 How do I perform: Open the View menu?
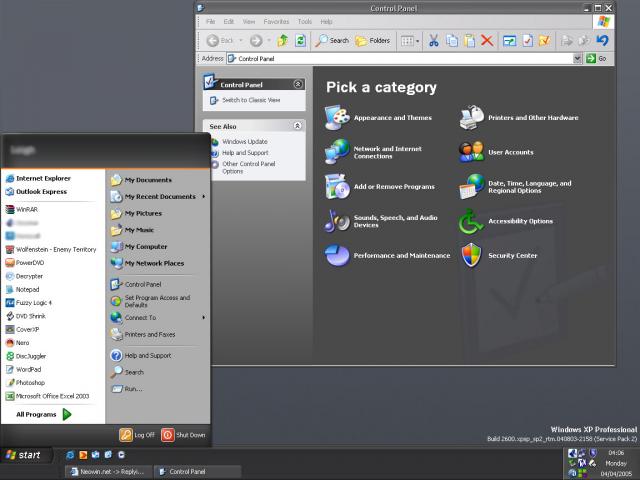pos(249,21)
